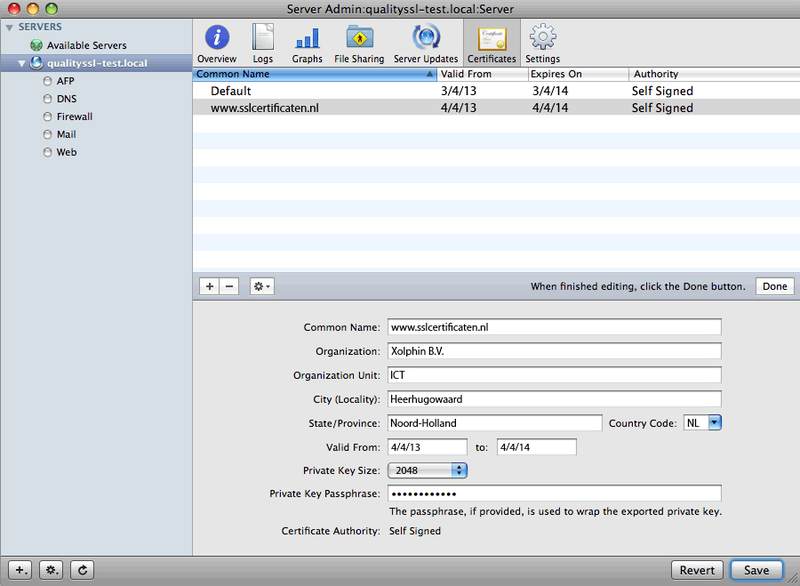Open the Overview toolbar icon

pos(217,44)
